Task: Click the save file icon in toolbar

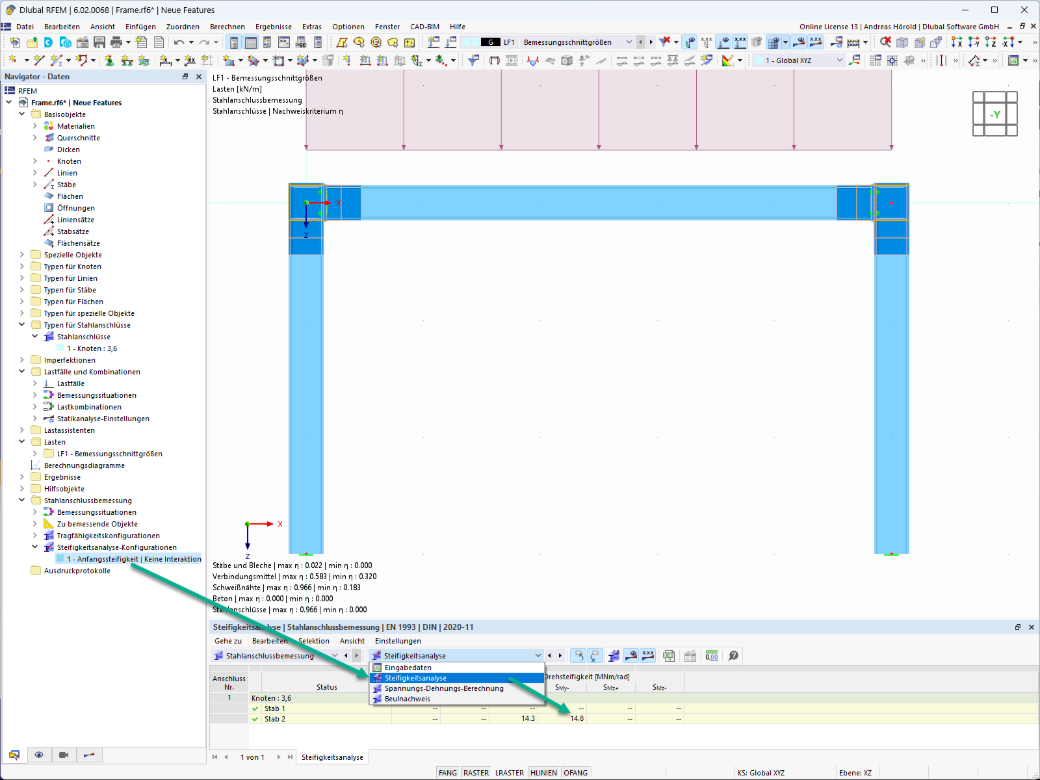Action: (99, 42)
